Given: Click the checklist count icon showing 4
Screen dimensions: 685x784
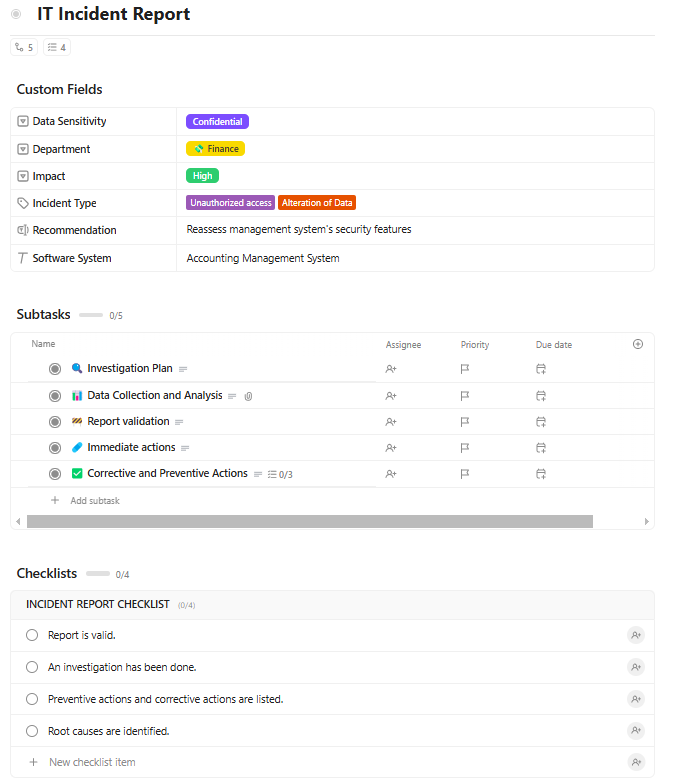Looking at the screenshot, I should point(57,47).
